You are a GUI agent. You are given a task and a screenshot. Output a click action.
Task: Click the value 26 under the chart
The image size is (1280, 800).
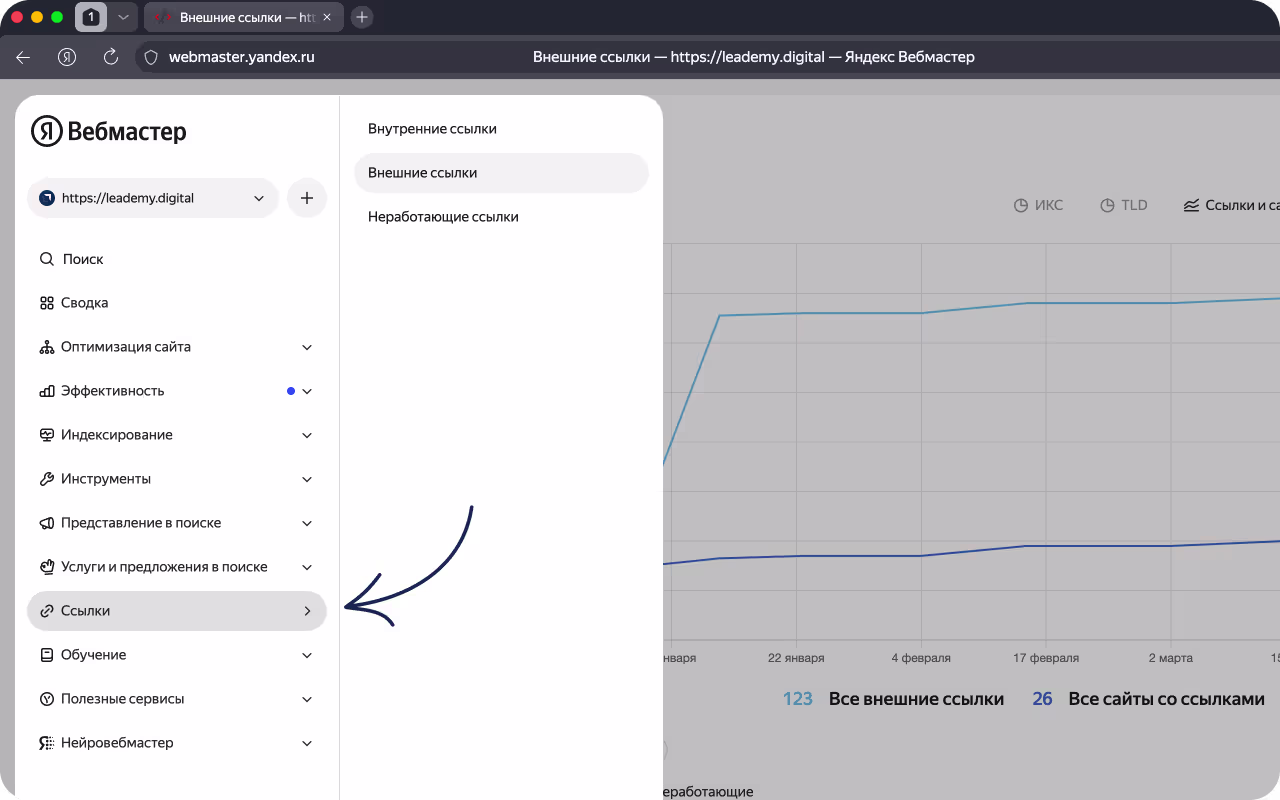coord(1042,699)
